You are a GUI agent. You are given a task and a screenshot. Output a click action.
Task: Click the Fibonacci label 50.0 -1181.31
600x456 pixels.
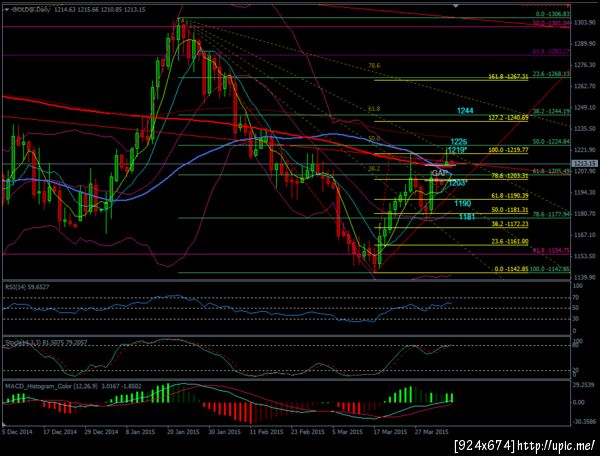click(x=510, y=210)
